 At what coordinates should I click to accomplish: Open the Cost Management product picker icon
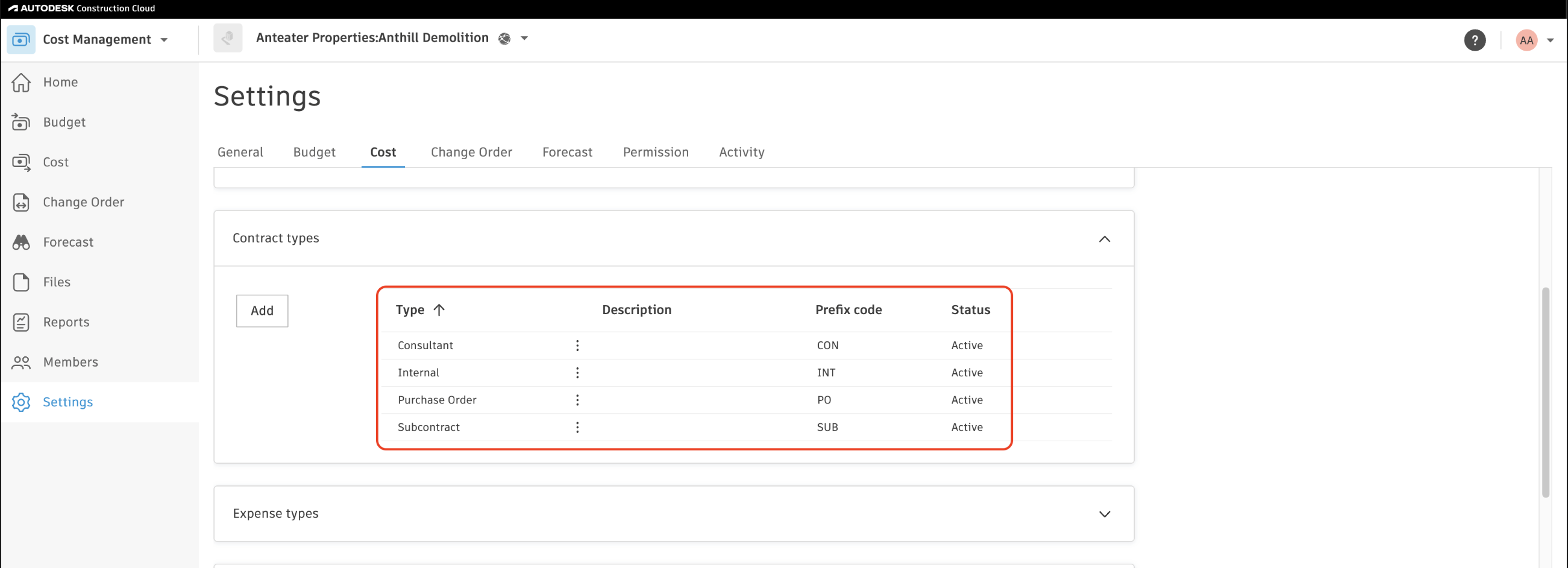click(20, 39)
